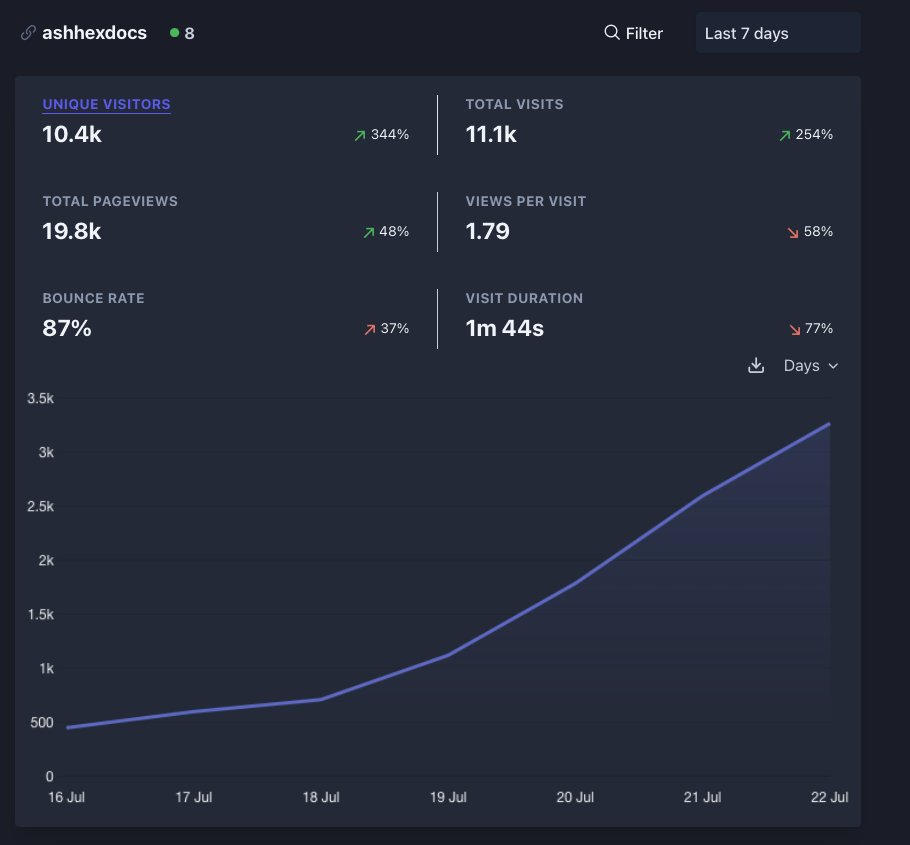Select the Total Pageviews metric
Viewport: 910px width, 845px height.
(110, 201)
